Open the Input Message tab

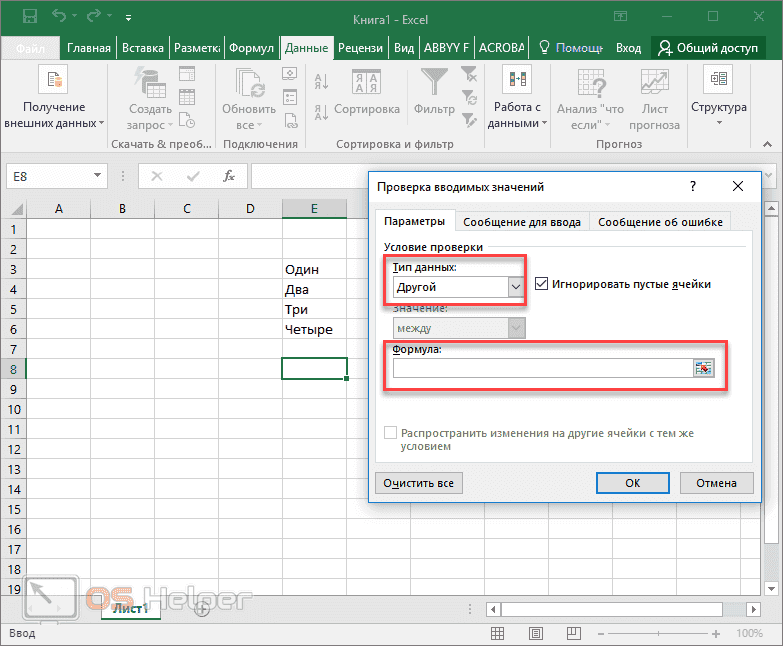(x=522, y=222)
